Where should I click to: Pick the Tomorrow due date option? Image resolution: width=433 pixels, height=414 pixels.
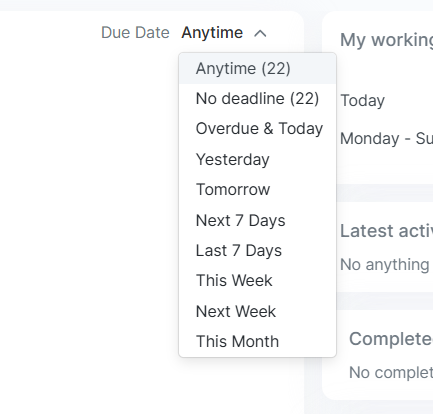pyautogui.click(x=257, y=190)
